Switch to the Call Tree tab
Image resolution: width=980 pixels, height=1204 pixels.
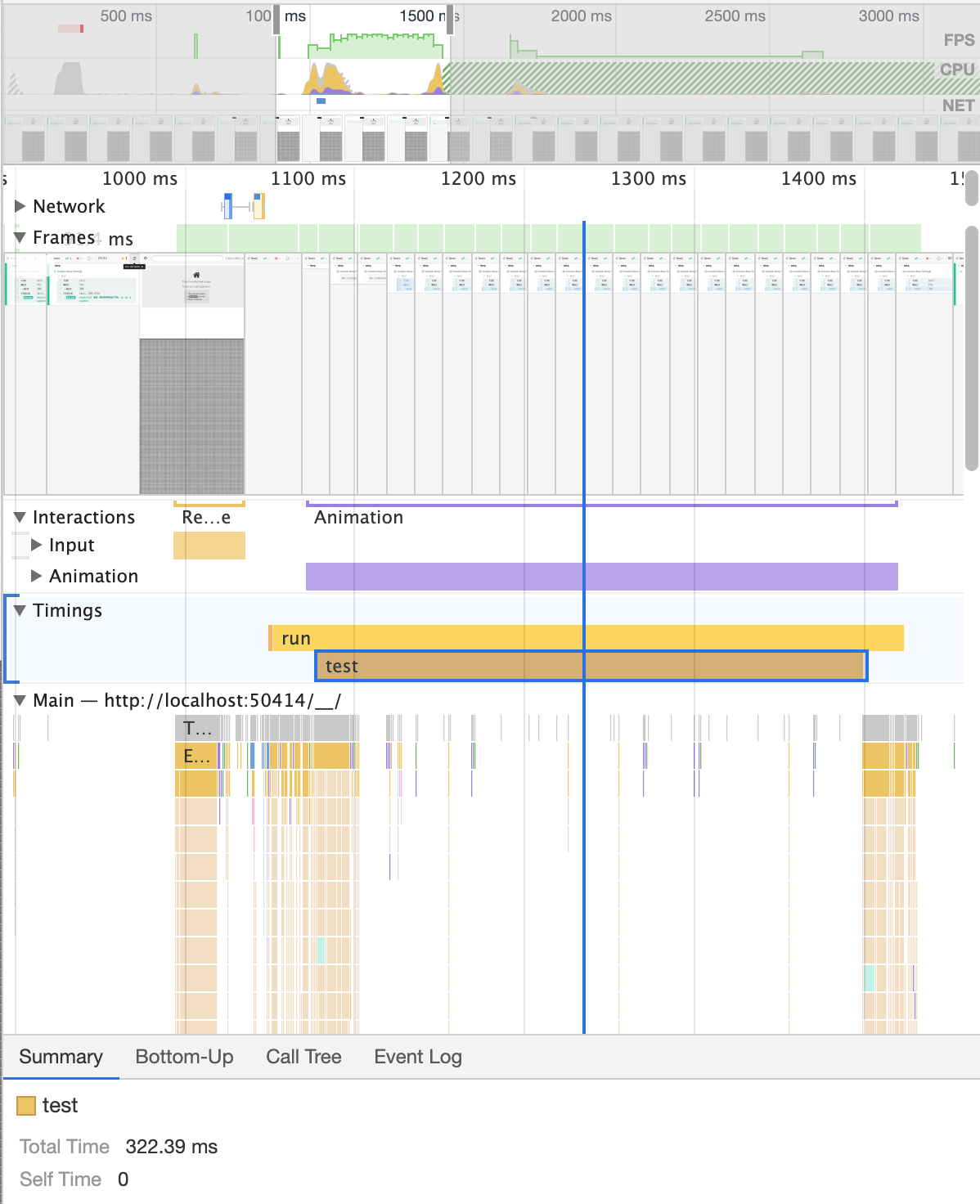point(303,1057)
